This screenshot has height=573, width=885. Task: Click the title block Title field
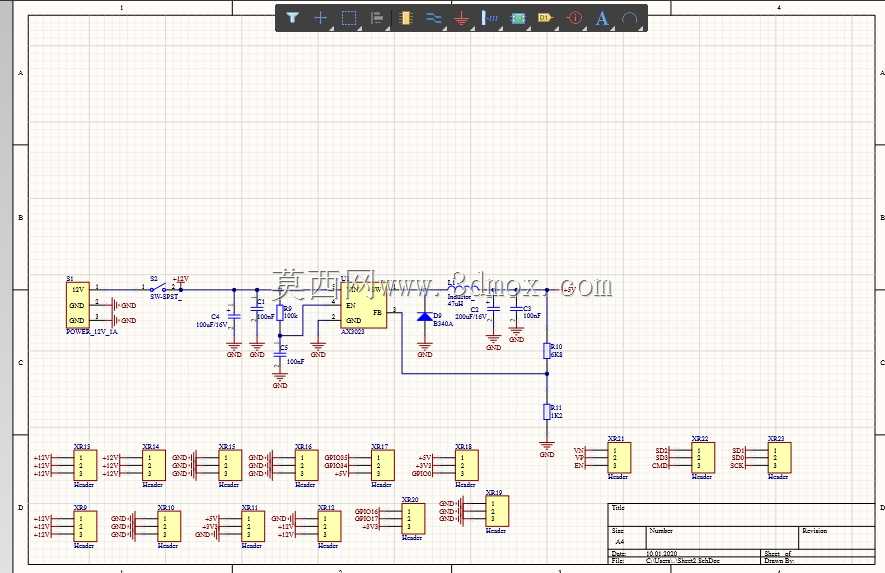(x=742, y=514)
